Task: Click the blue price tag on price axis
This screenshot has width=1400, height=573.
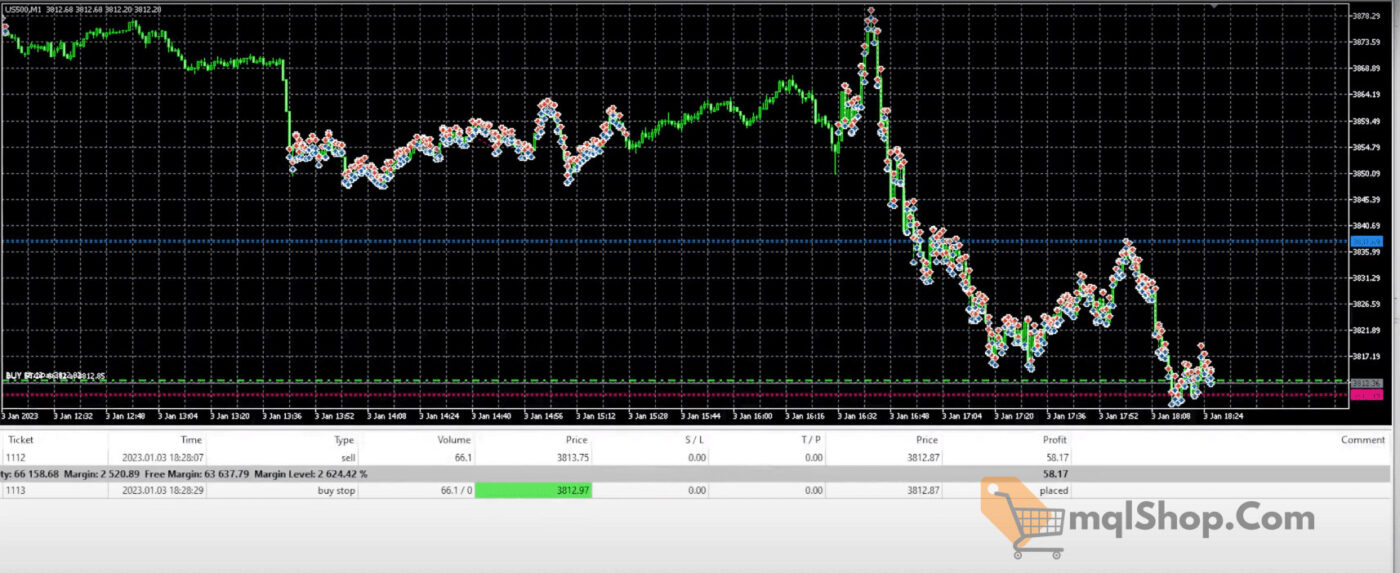Action: click(1366, 242)
